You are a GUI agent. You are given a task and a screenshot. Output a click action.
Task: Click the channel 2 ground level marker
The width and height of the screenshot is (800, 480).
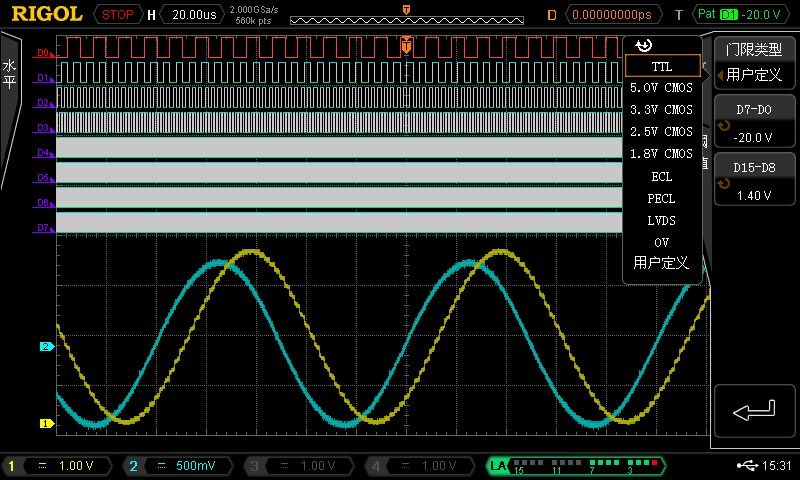pyautogui.click(x=45, y=347)
